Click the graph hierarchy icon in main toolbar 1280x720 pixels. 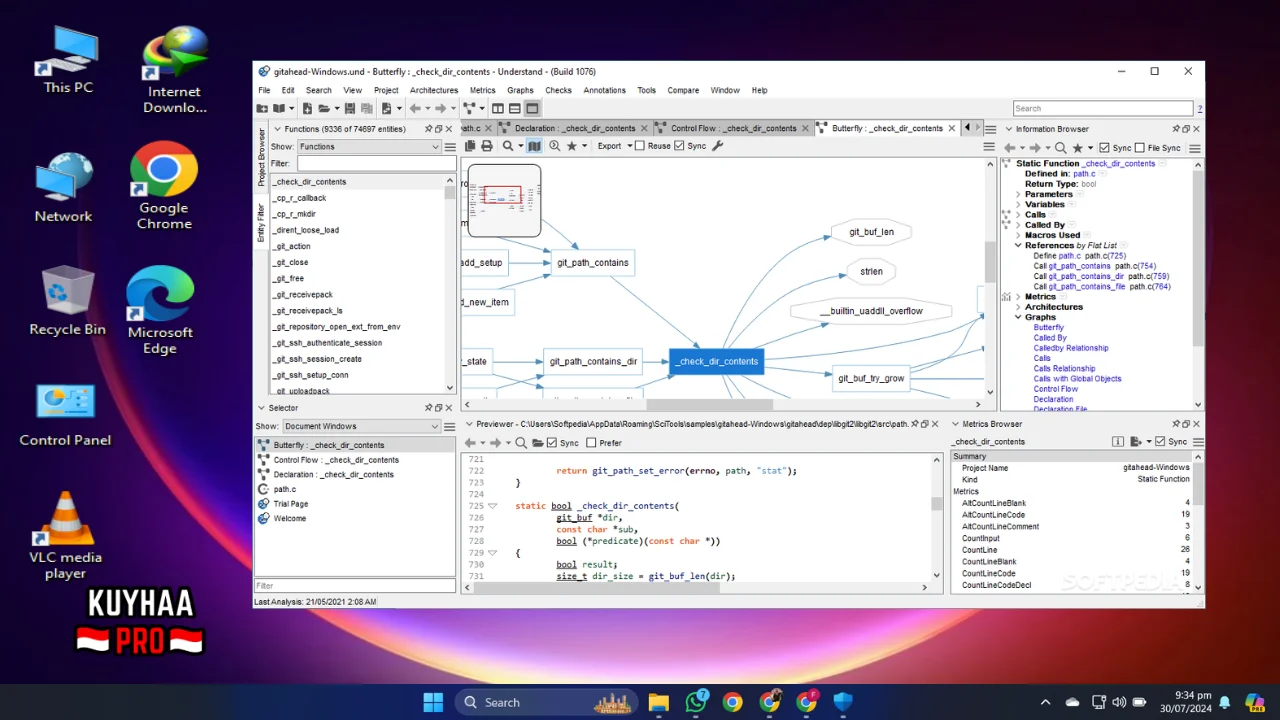coord(469,108)
